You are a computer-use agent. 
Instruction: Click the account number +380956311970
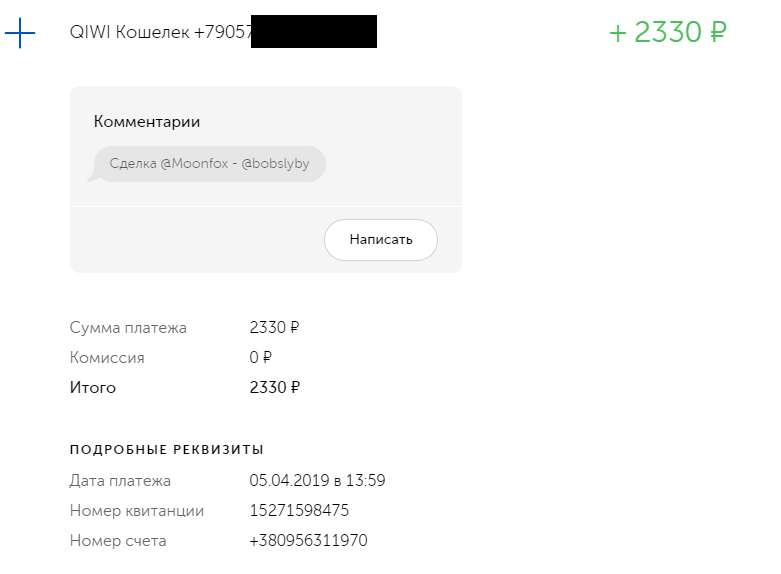(x=308, y=540)
